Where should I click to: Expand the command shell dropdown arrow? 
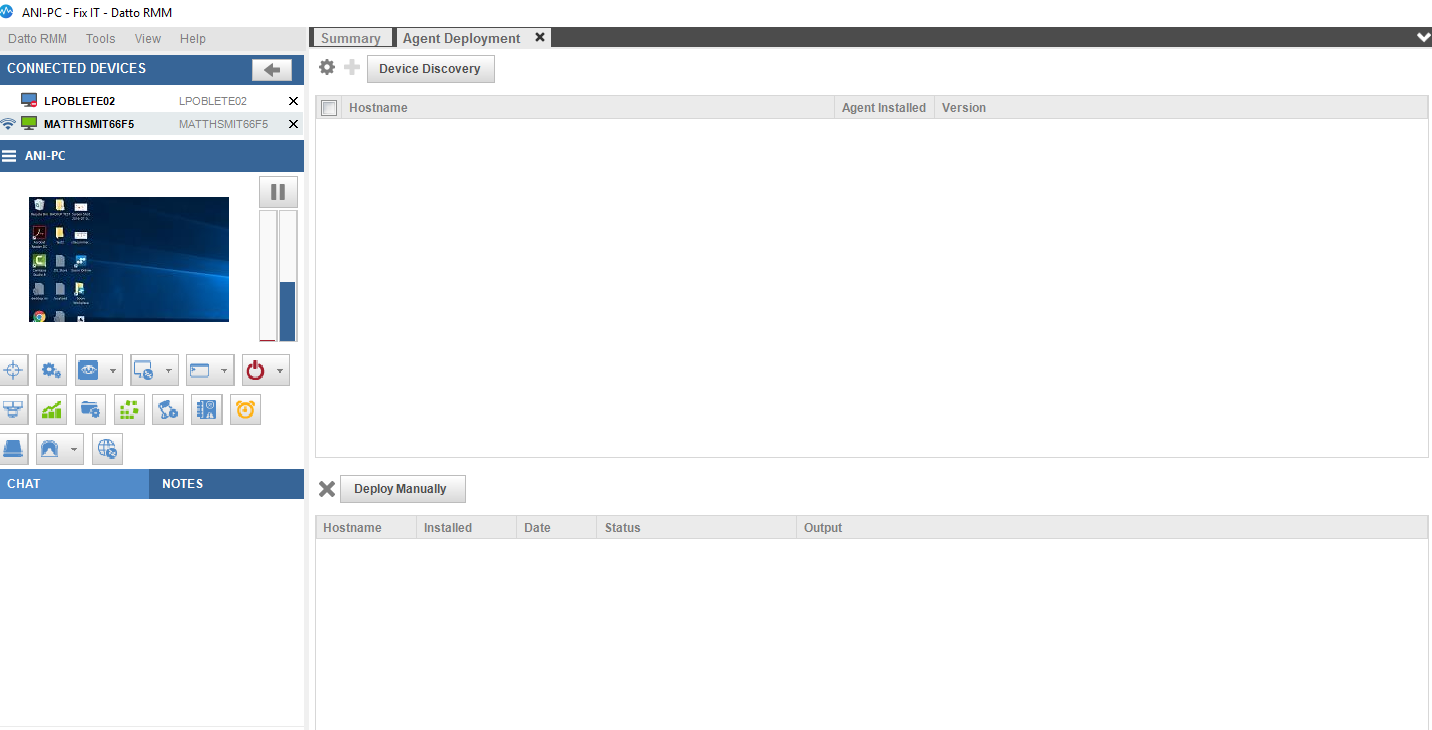224,371
